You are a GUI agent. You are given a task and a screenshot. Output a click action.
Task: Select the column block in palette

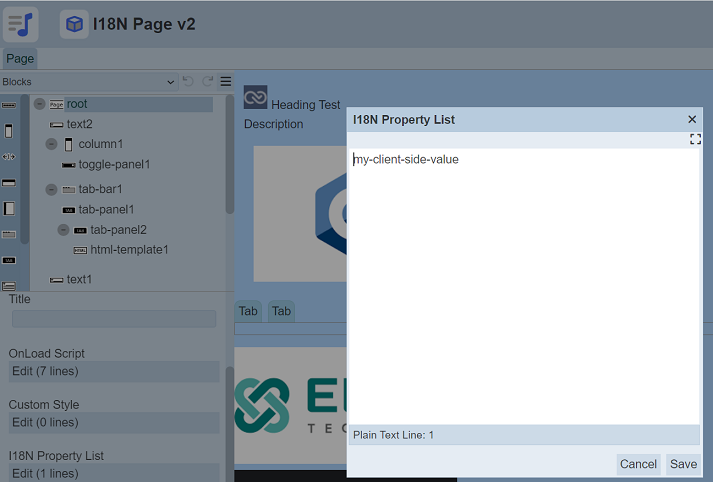pyautogui.click(x=9, y=131)
